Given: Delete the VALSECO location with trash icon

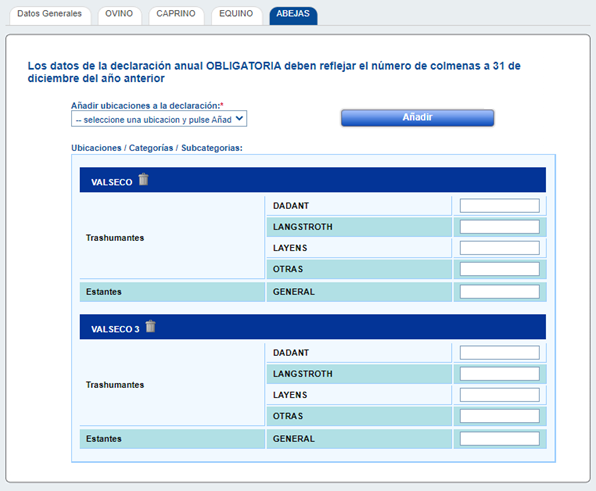Looking at the screenshot, I should [143, 179].
